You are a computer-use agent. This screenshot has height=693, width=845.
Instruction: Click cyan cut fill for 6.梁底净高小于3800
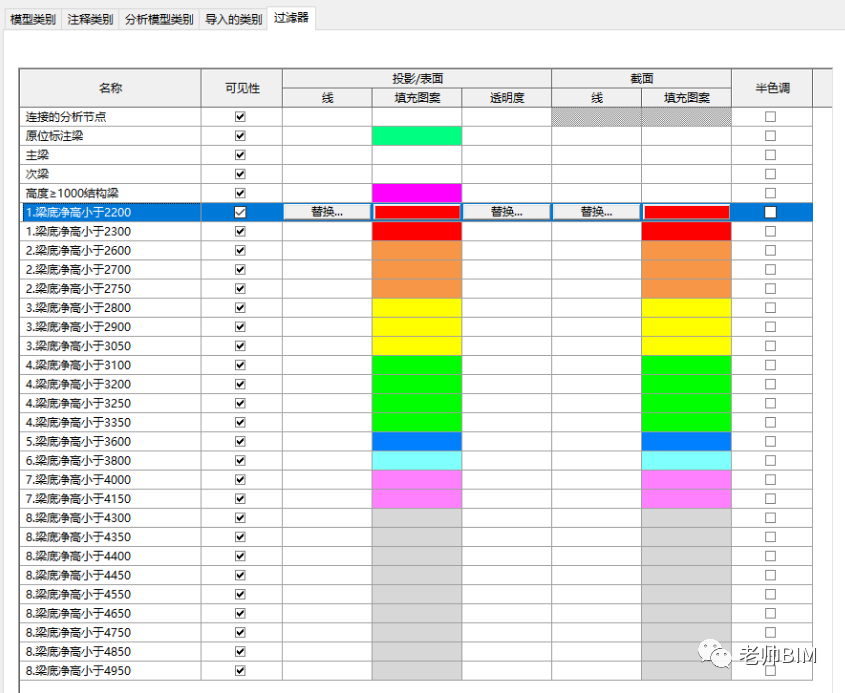click(x=687, y=460)
